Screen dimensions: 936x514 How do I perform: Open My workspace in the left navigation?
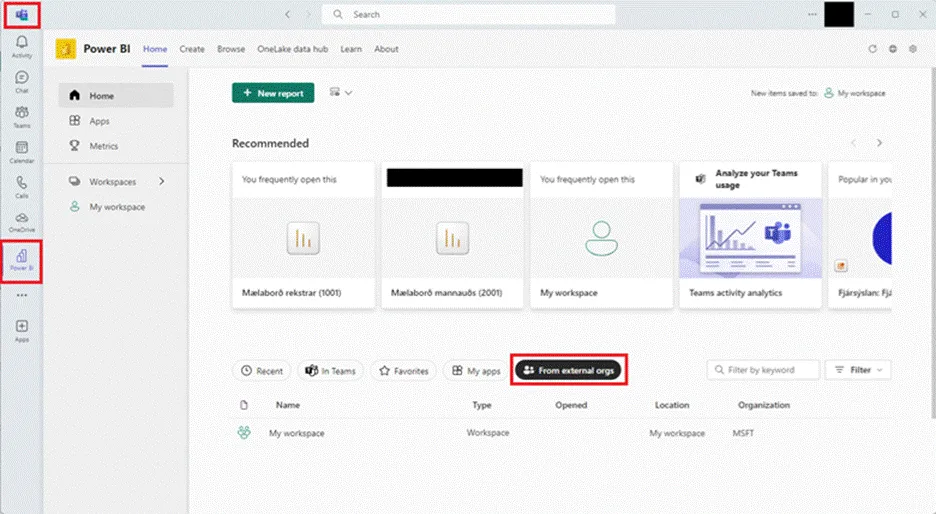click(116, 207)
